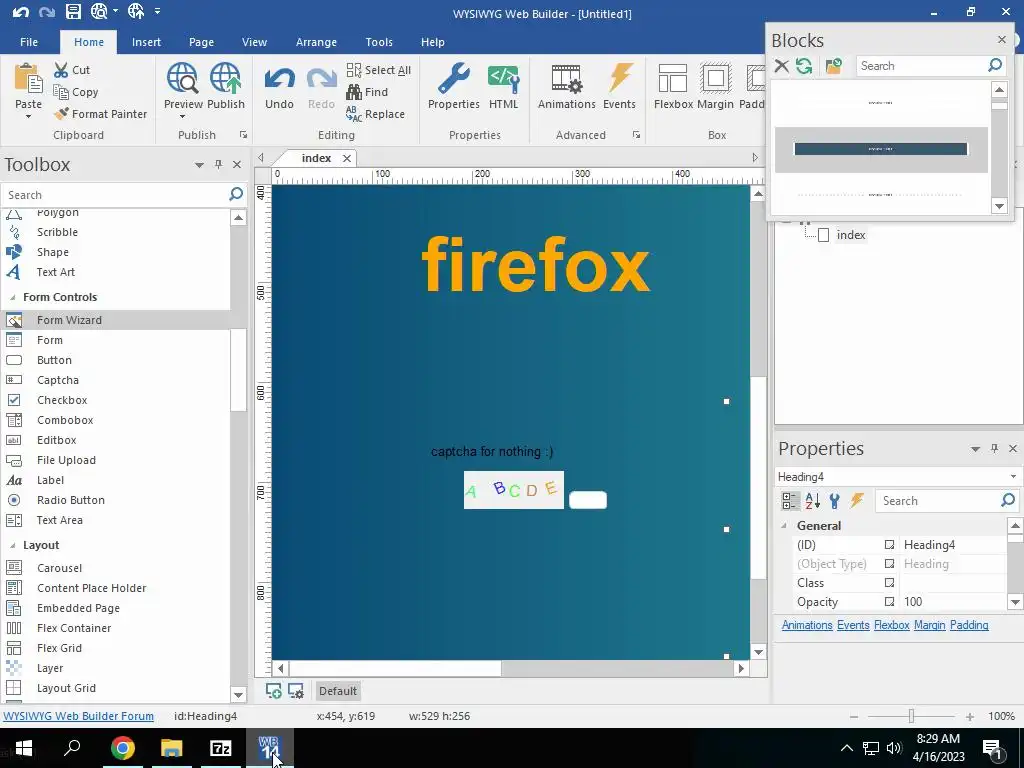Open the File menu
1024x768 pixels.
coord(29,42)
